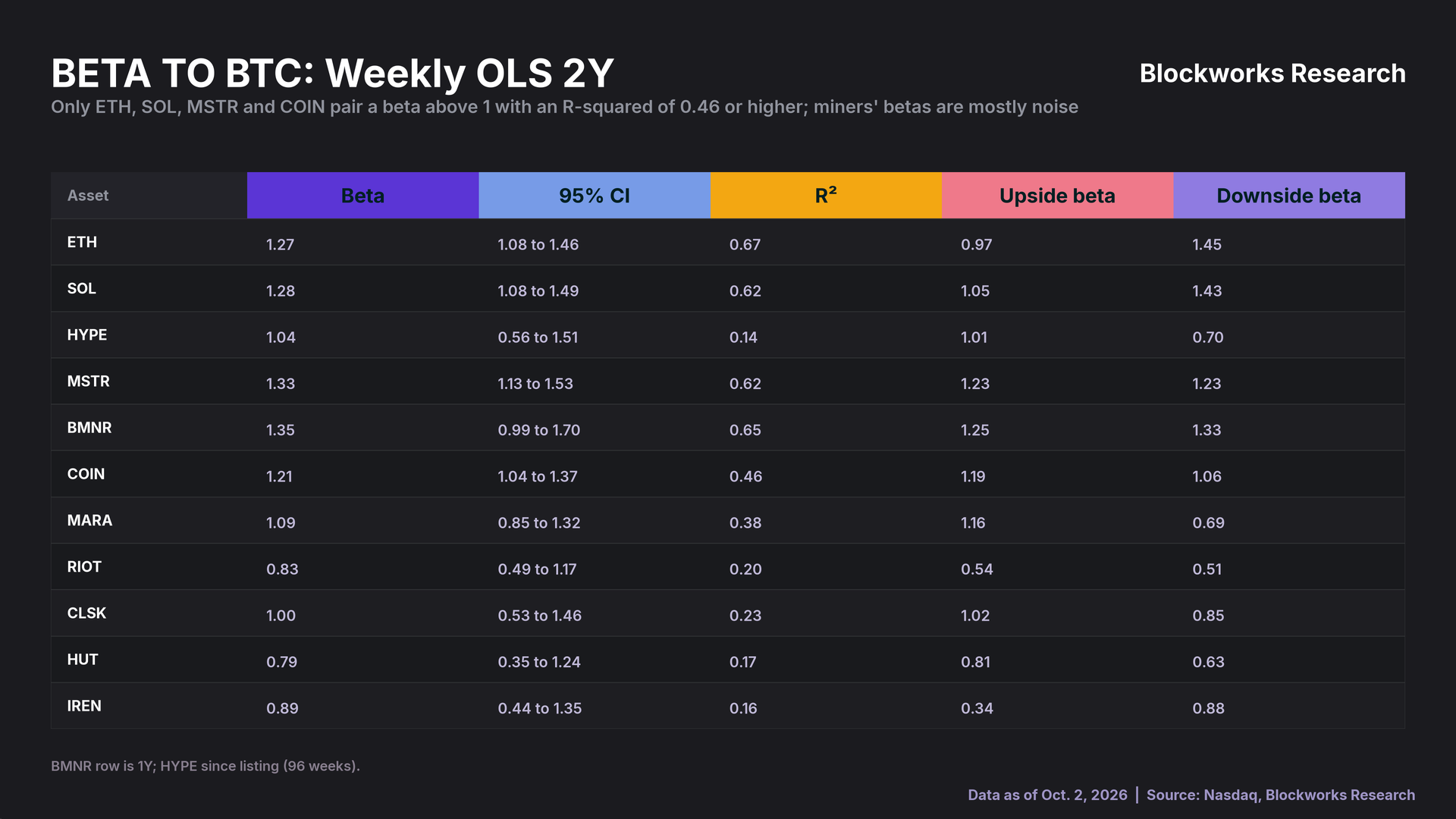Select ETH downside beta 1.45
Image resolution: width=1456 pixels, height=819 pixels.
coord(1207,244)
